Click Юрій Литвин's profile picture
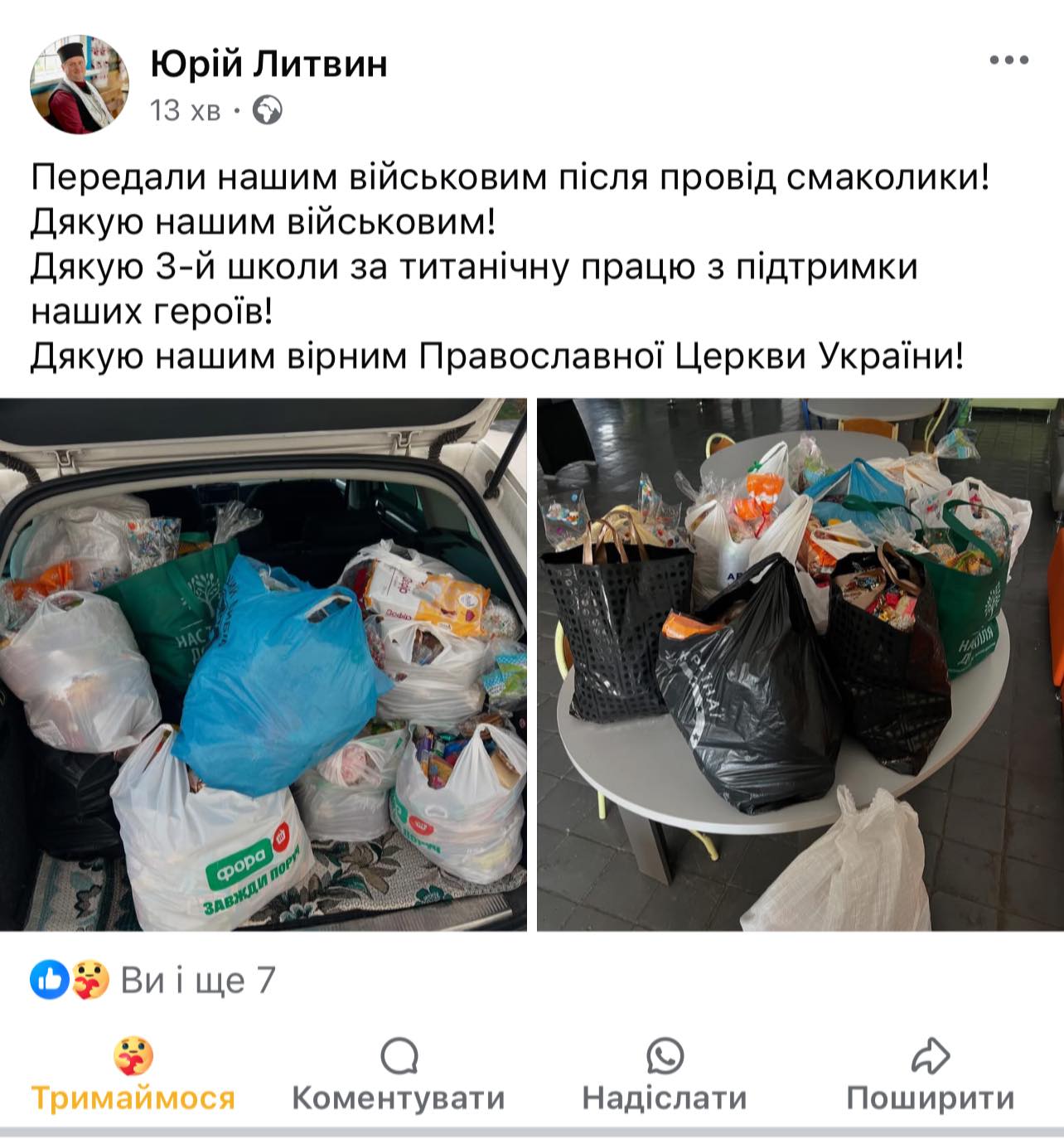The height and width of the screenshot is (1144, 1064). coord(80,84)
